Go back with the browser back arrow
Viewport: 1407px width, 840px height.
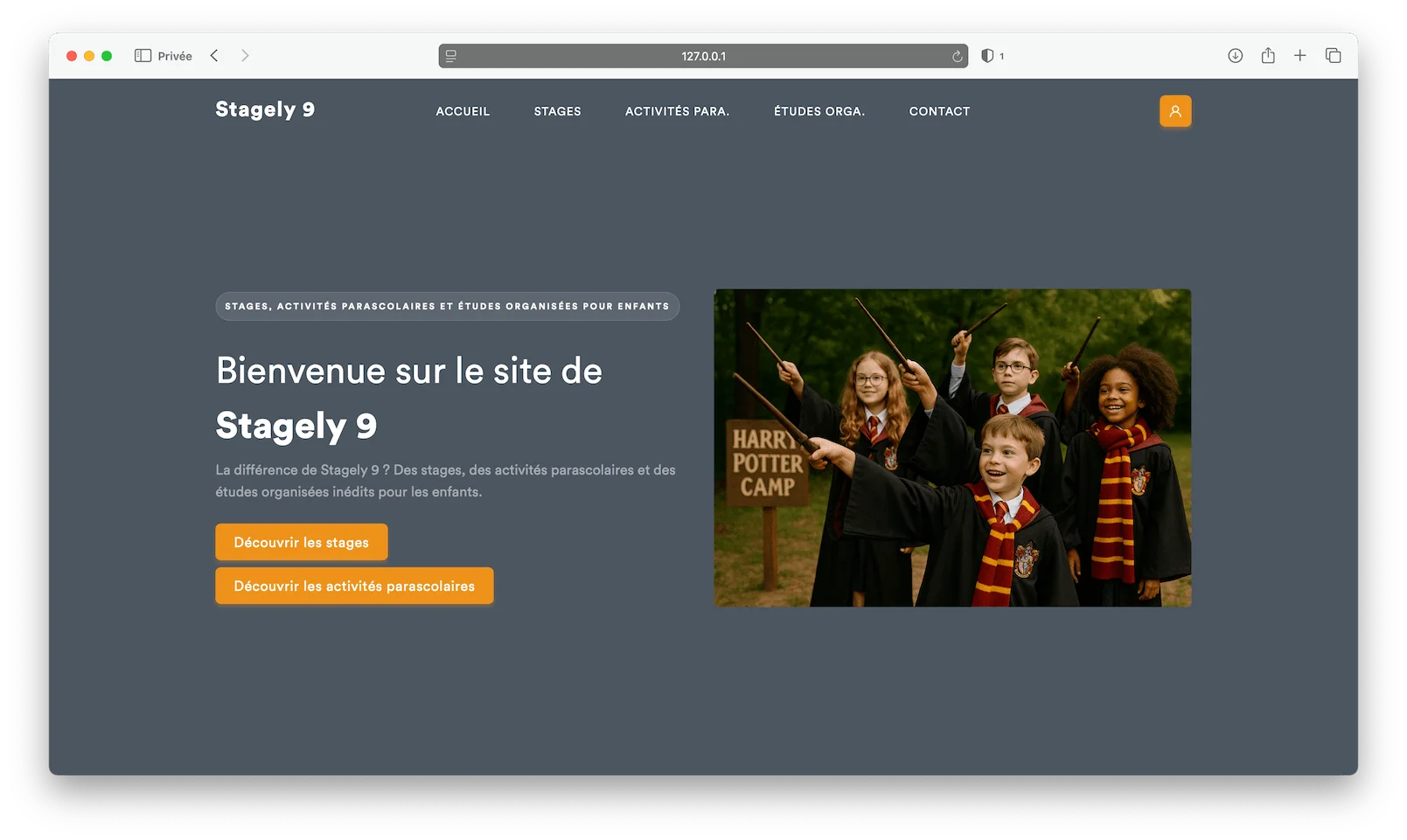(214, 56)
